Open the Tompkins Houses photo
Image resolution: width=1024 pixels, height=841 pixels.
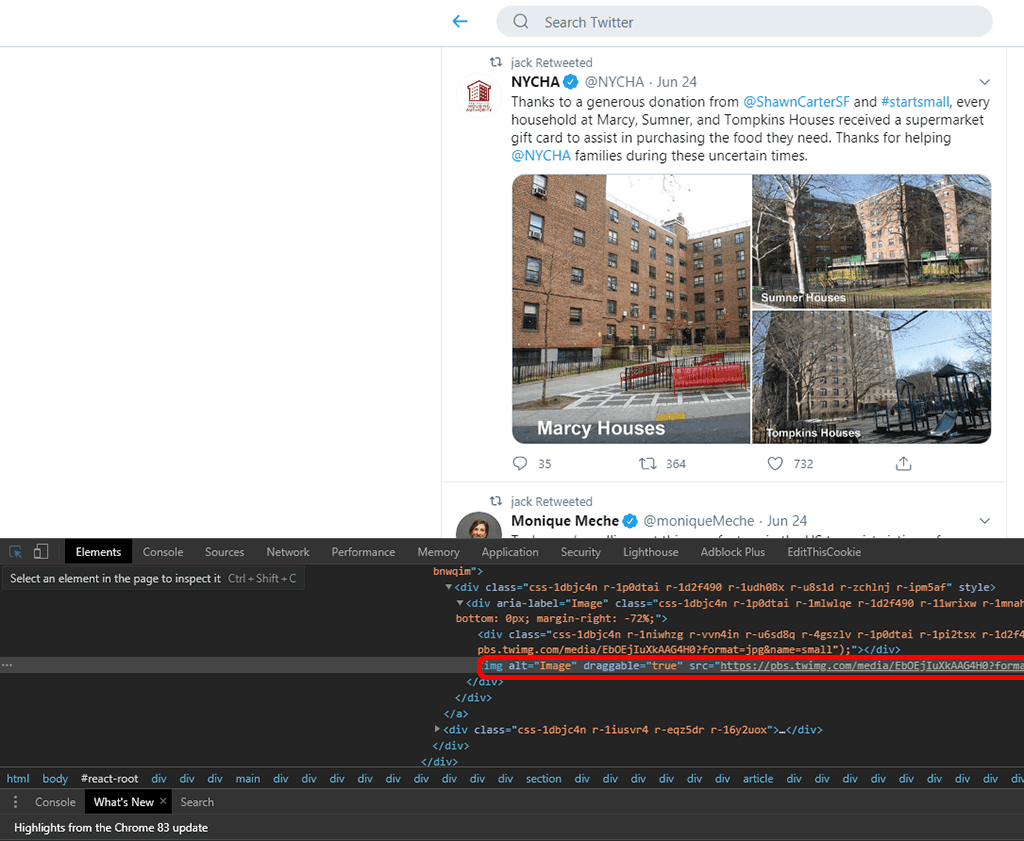point(871,377)
